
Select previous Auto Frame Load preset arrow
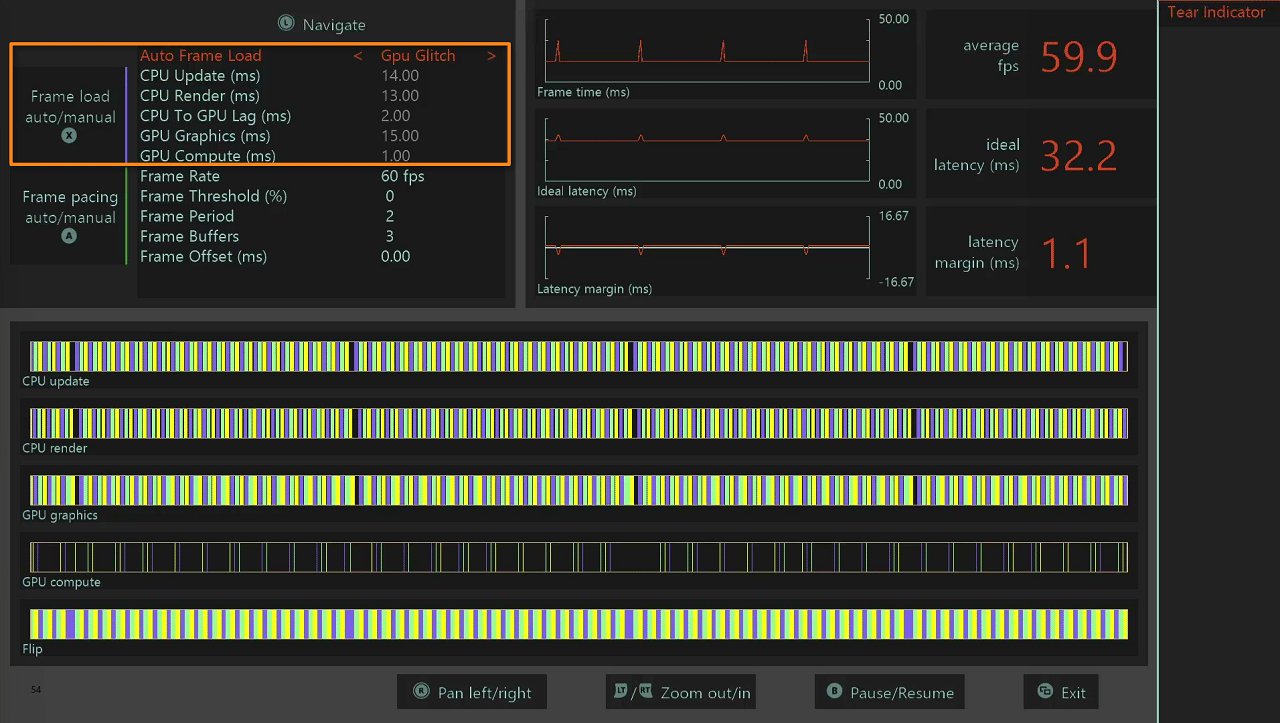pyautogui.click(x=357, y=56)
